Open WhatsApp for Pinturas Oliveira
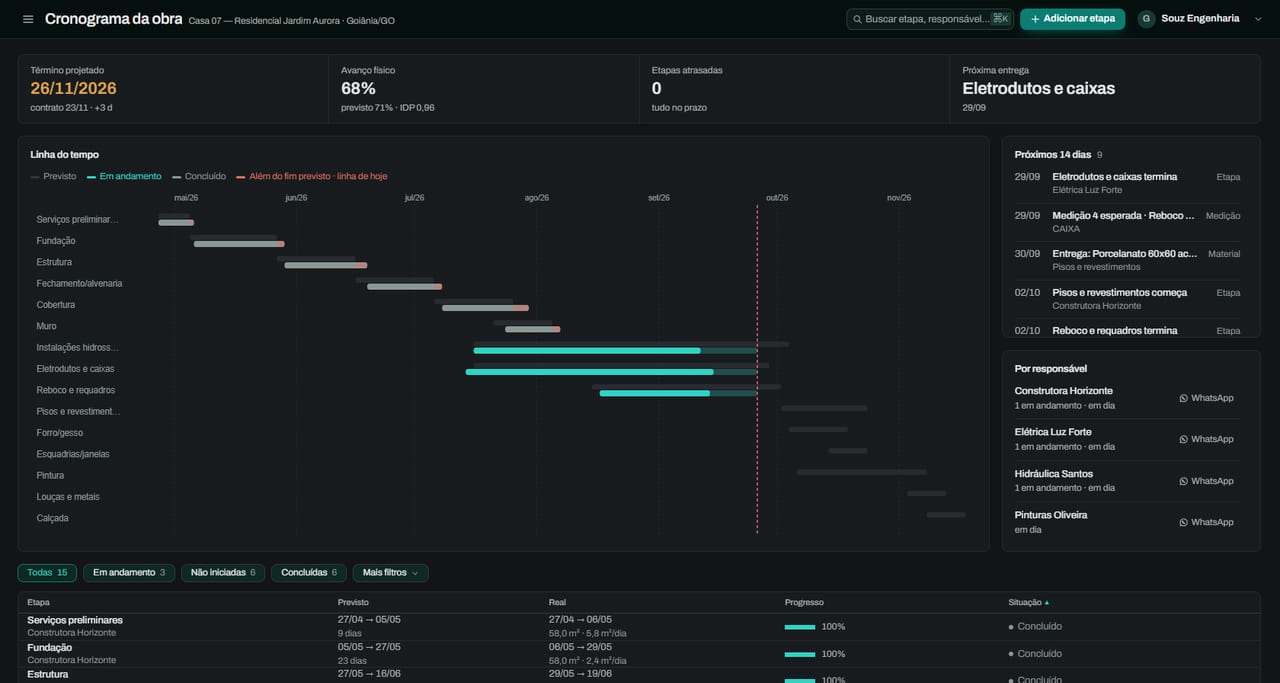This screenshot has height=683, width=1280. [x=1206, y=522]
